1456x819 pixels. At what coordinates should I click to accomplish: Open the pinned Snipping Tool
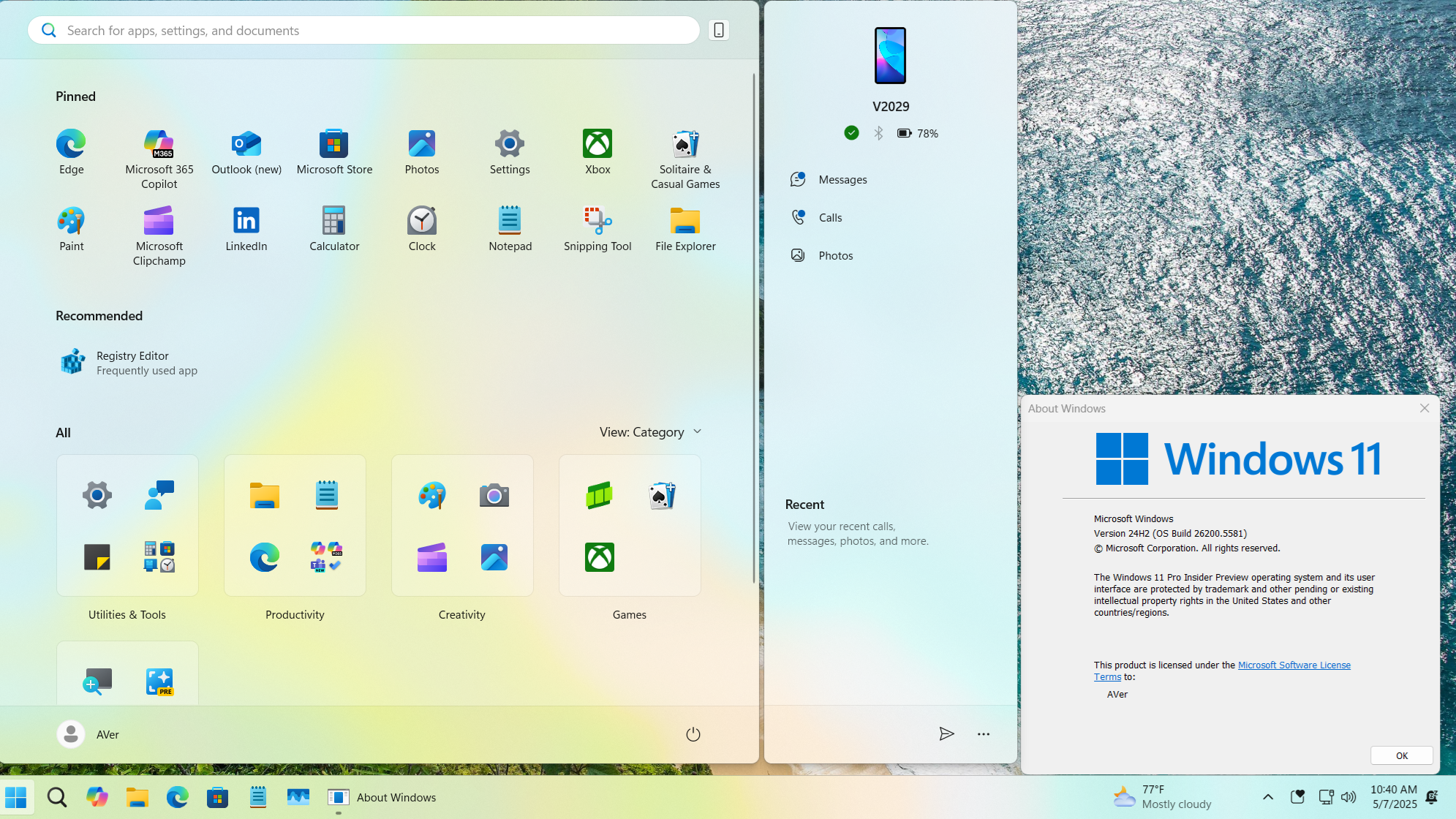tap(597, 229)
